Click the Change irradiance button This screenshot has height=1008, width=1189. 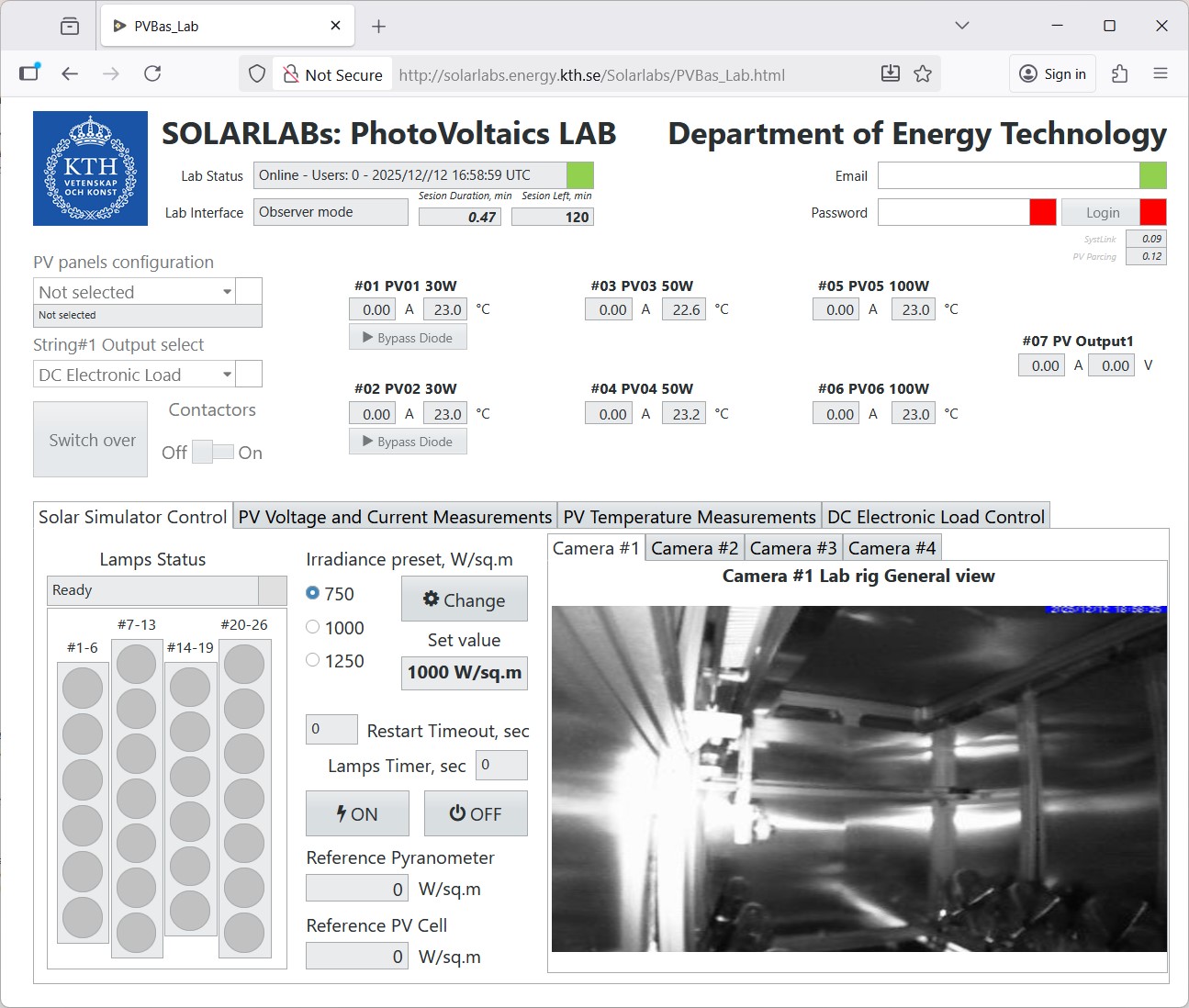click(x=464, y=600)
